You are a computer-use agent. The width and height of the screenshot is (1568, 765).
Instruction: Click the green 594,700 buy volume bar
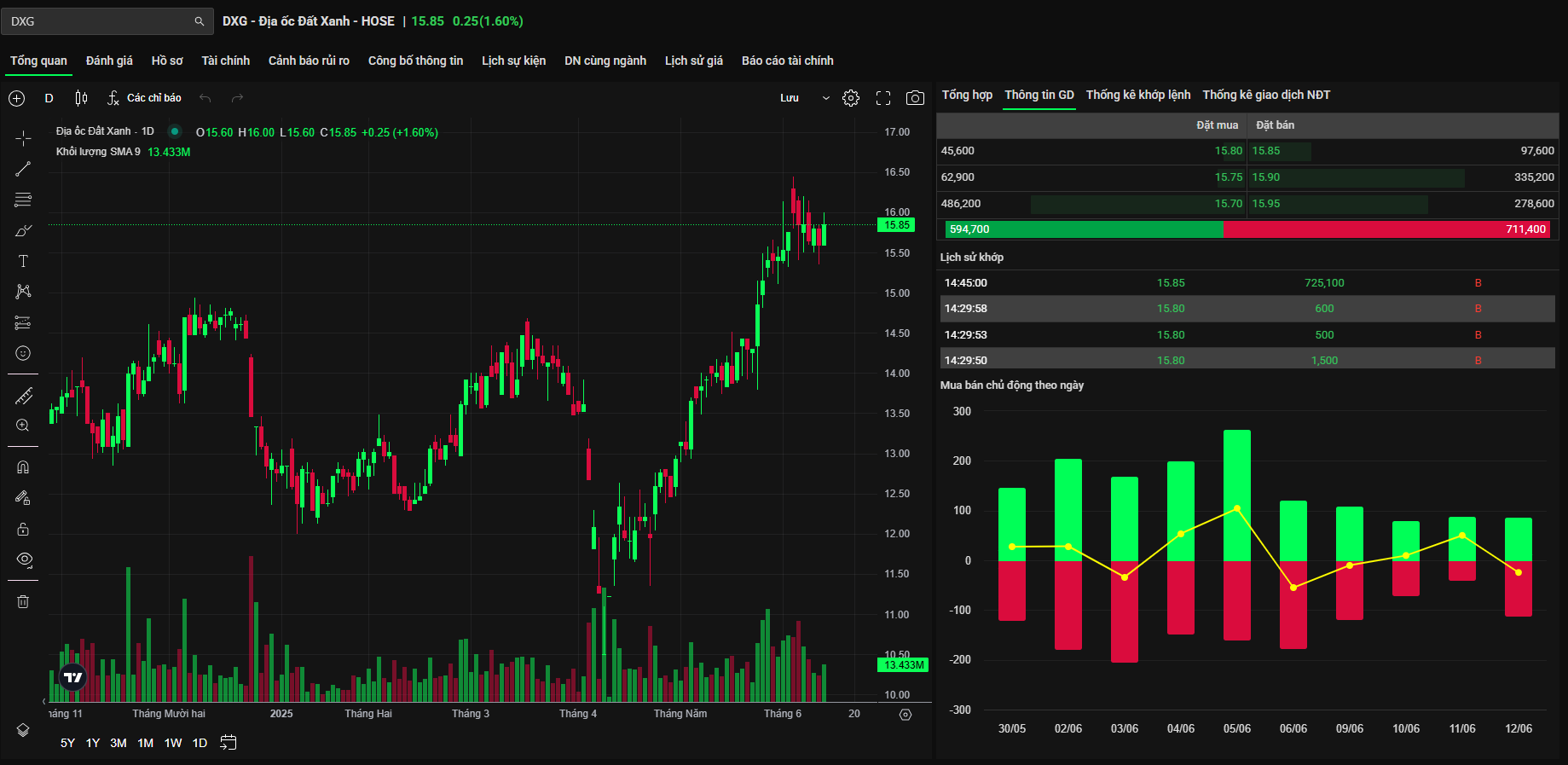click(x=1085, y=229)
